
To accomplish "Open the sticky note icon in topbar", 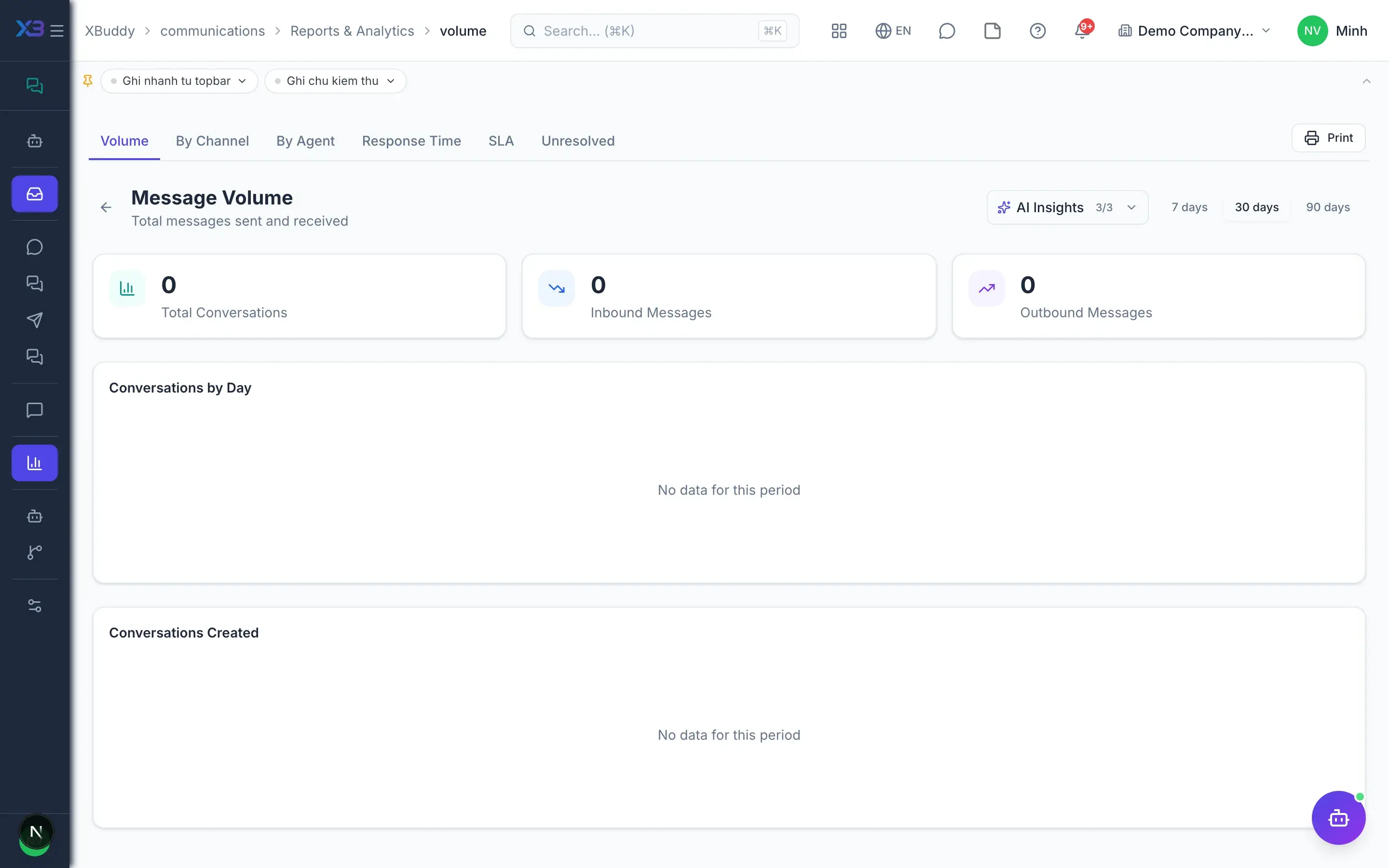I will [992, 31].
